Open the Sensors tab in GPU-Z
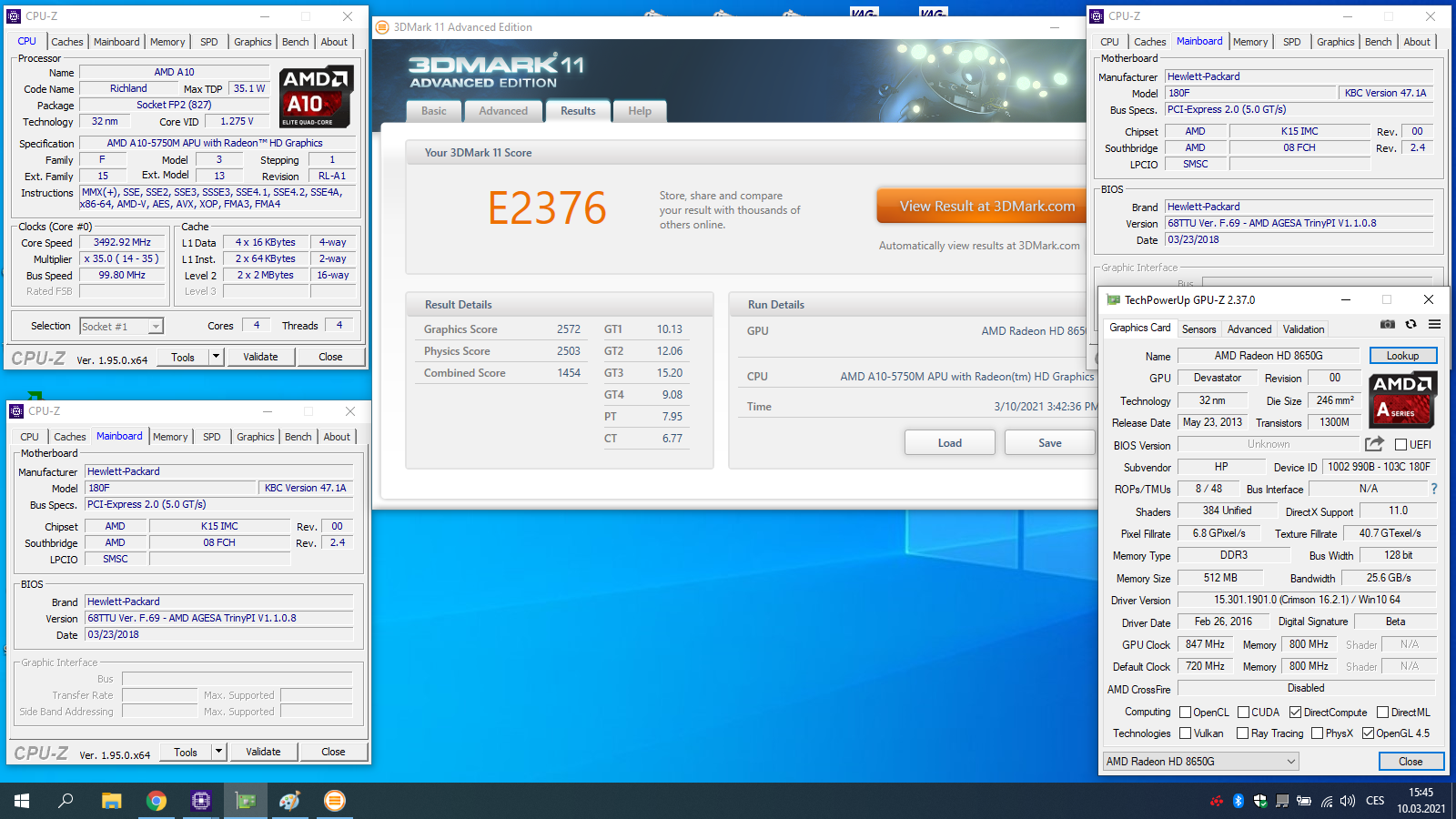The image size is (1456, 819). pos(1198,329)
